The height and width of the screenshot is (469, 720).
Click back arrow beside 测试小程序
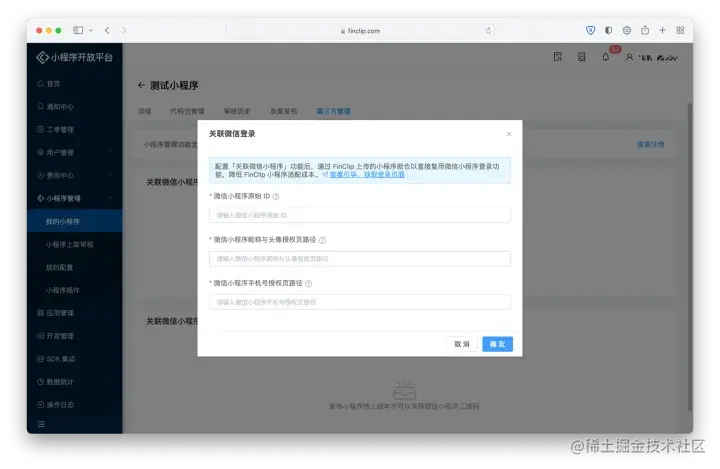coord(141,85)
